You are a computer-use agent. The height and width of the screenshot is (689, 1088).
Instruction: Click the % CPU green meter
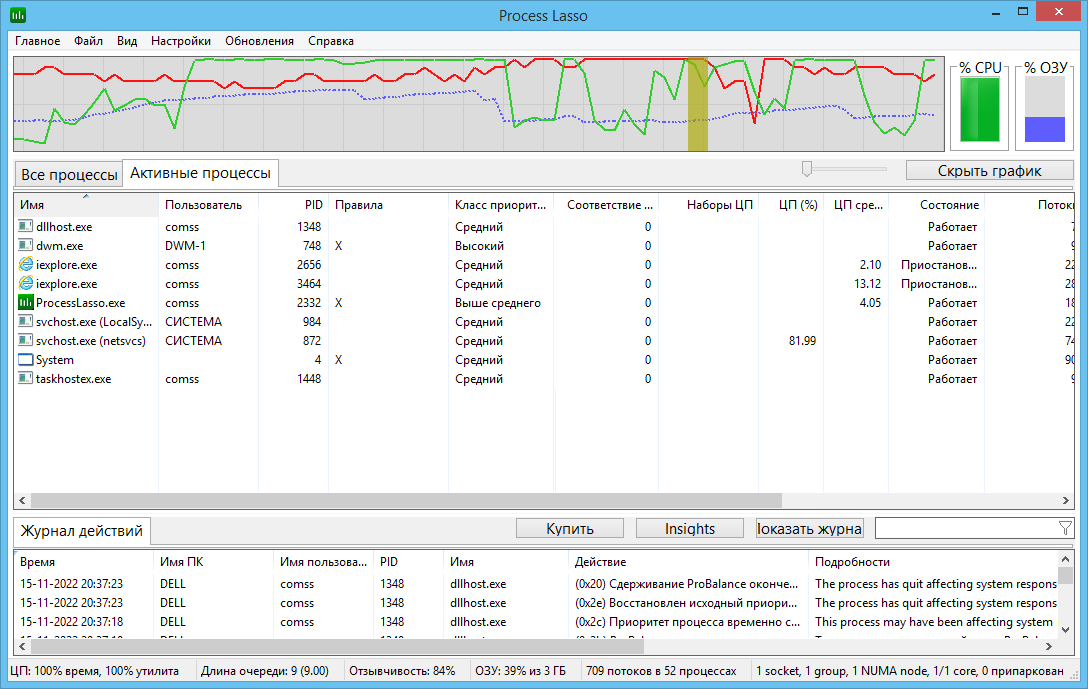[x=980, y=109]
